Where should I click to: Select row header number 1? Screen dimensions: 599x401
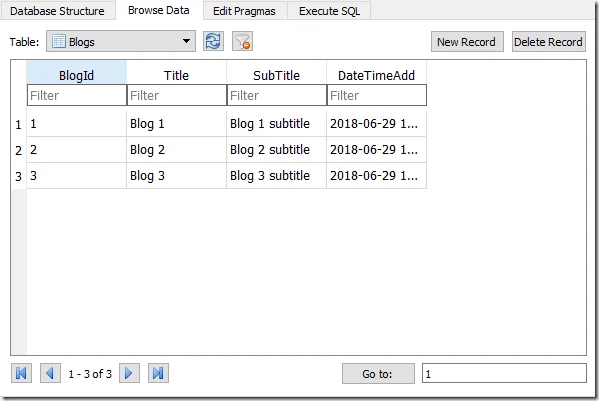click(x=18, y=124)
